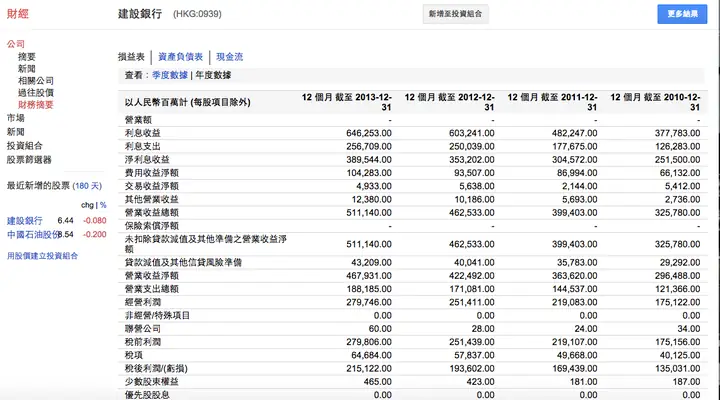The height and width of the screenshot is (400, 720).
Task: Click the 財經 logo heading
Action: click(x=18, y=14)
